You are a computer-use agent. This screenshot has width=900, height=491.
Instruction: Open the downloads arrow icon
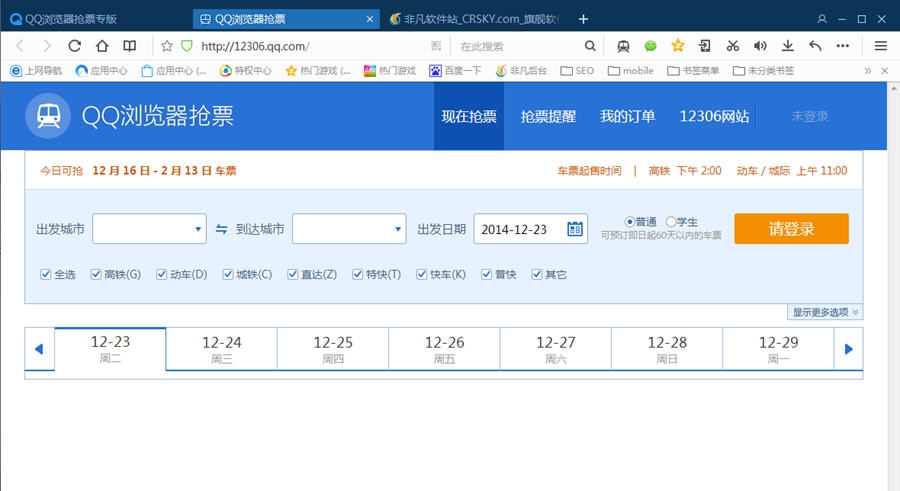(788, 46)
